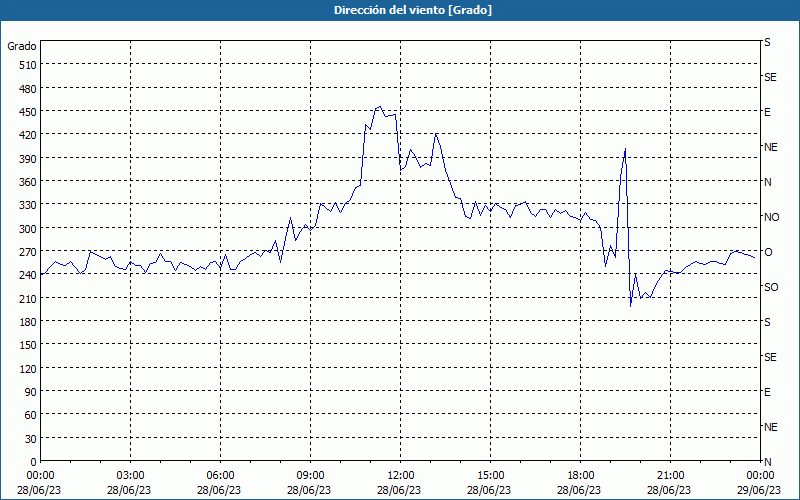Viewport: 800px width, 500px height.
Task: Select the 270 degree axis label
Action: pos(28,252)
